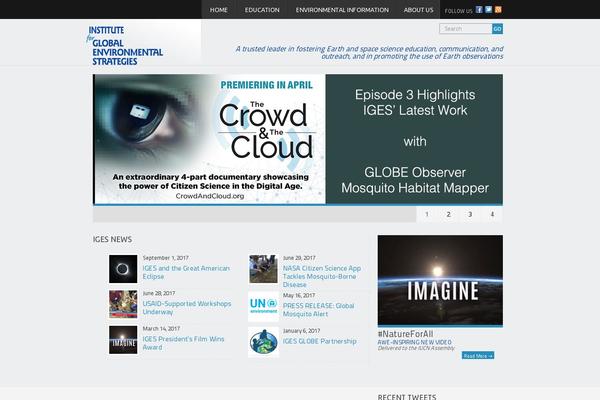Open the mosquito app news thumbnail
Image resolution: width=600 pixels, height=400 pixels.
tap(263, 269)
